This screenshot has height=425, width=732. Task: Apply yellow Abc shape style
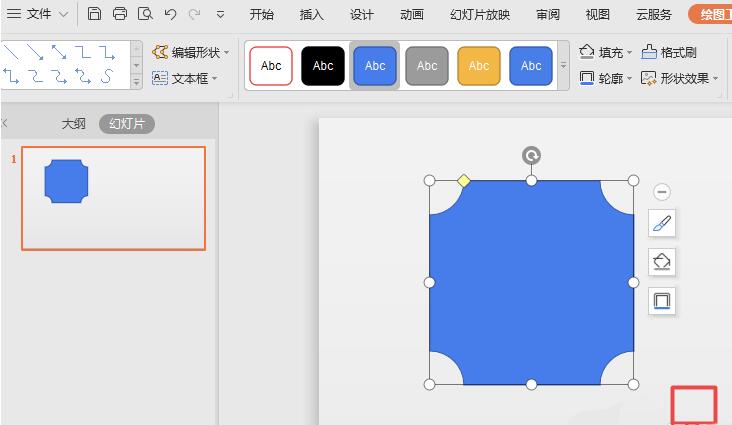[x=479, y=66]
